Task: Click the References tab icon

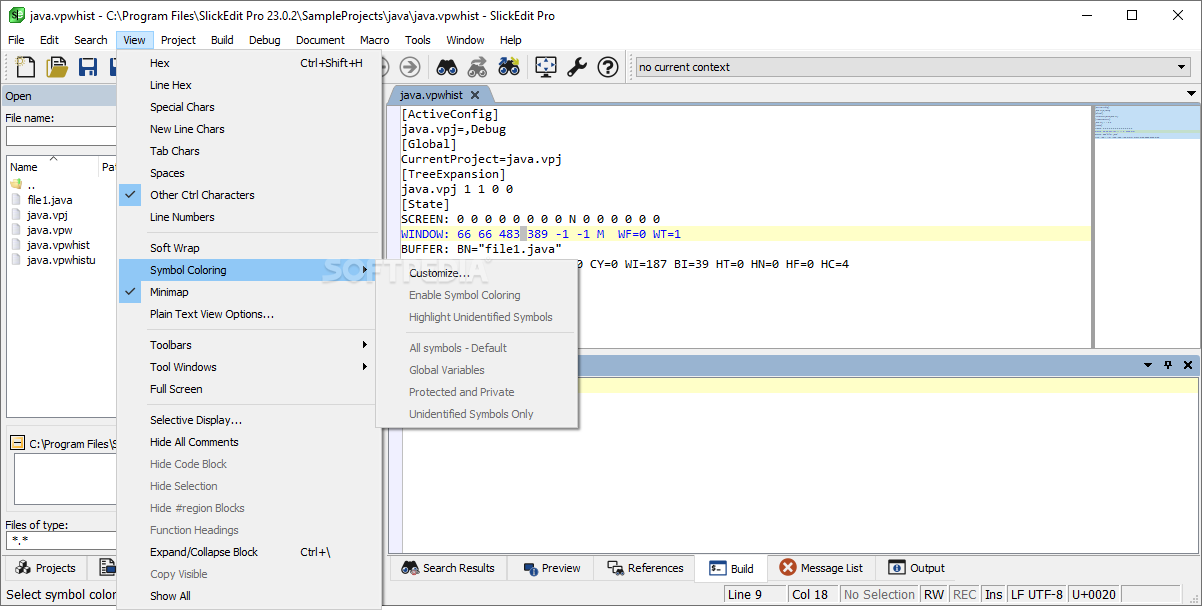Action: point(616,568)
